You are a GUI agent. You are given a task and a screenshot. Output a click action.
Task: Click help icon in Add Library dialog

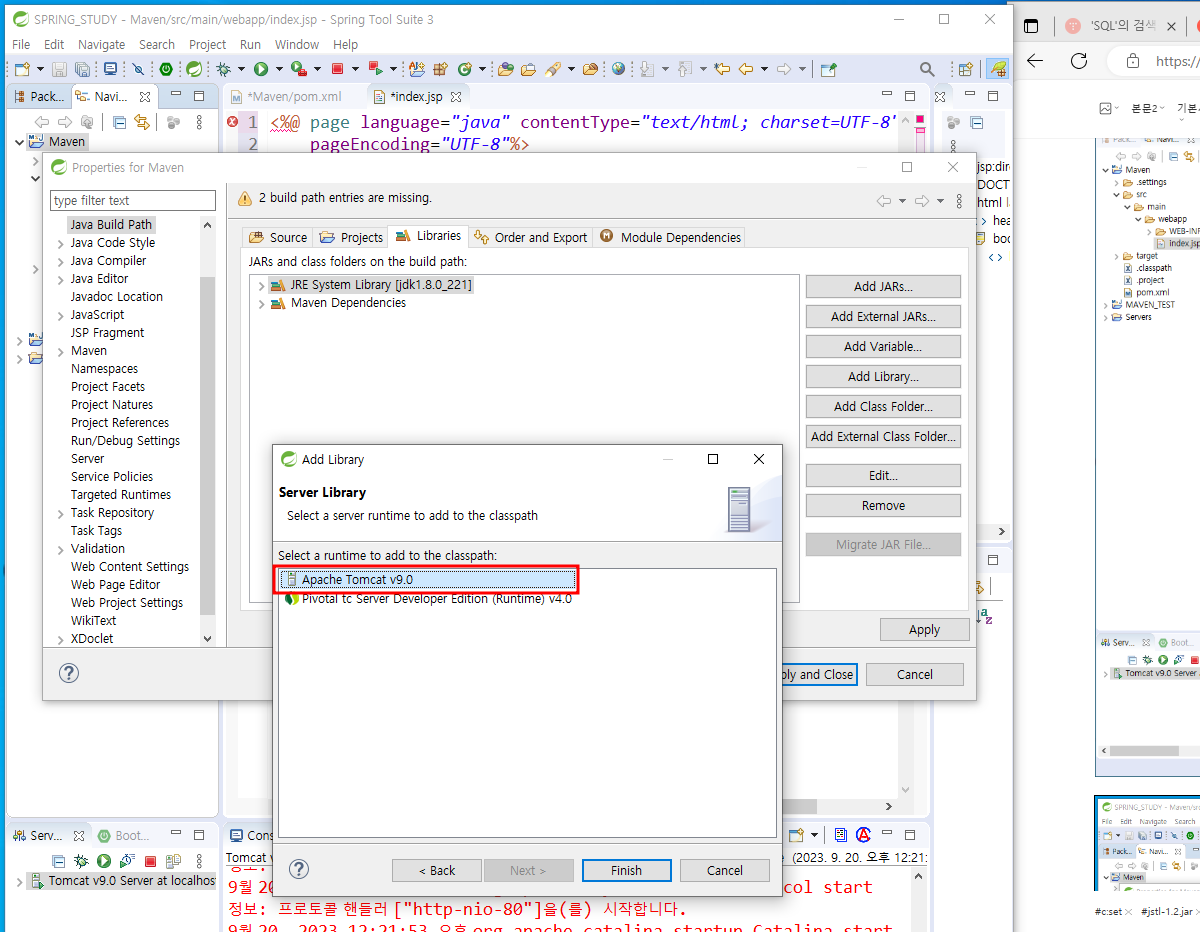click(x=298, y=869)
